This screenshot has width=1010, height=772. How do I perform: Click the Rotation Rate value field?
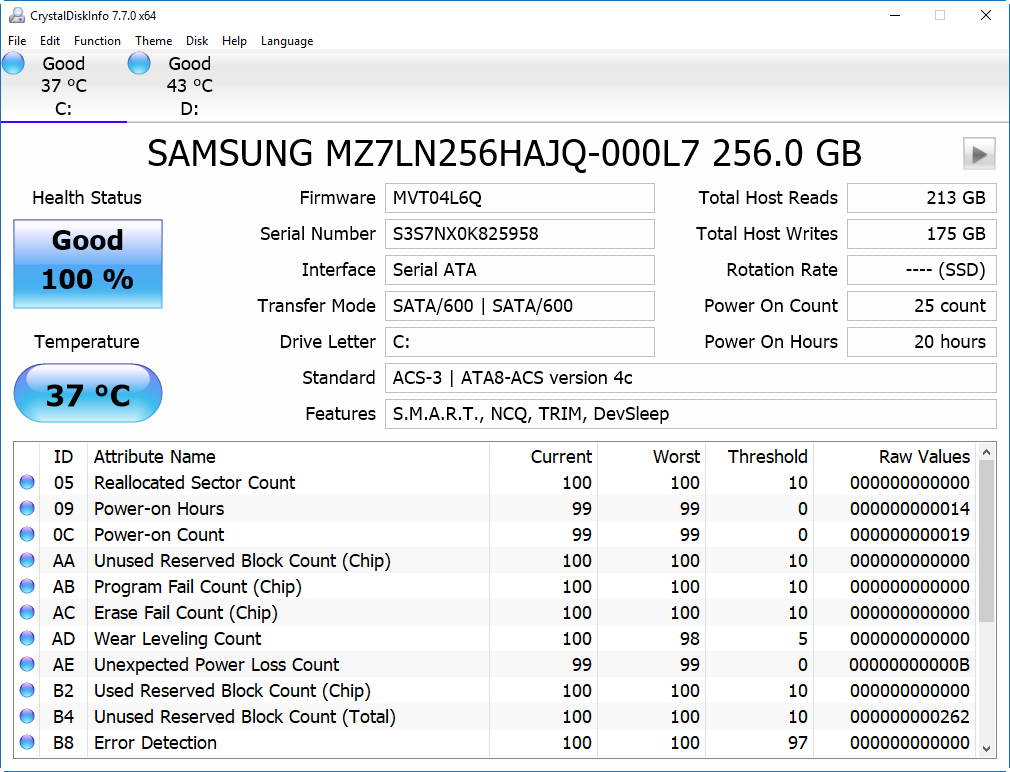(922, 270)
